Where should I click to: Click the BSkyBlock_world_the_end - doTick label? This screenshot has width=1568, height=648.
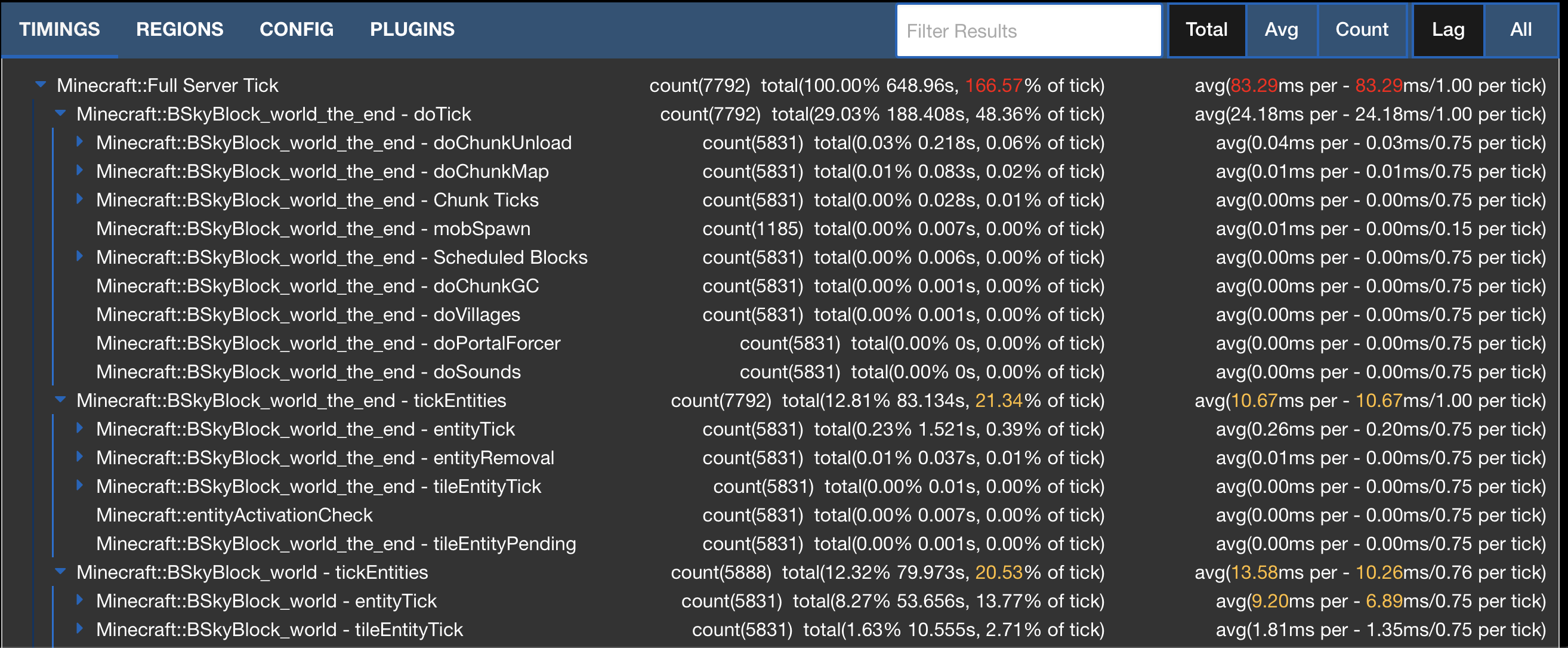[x=274, y=114]
